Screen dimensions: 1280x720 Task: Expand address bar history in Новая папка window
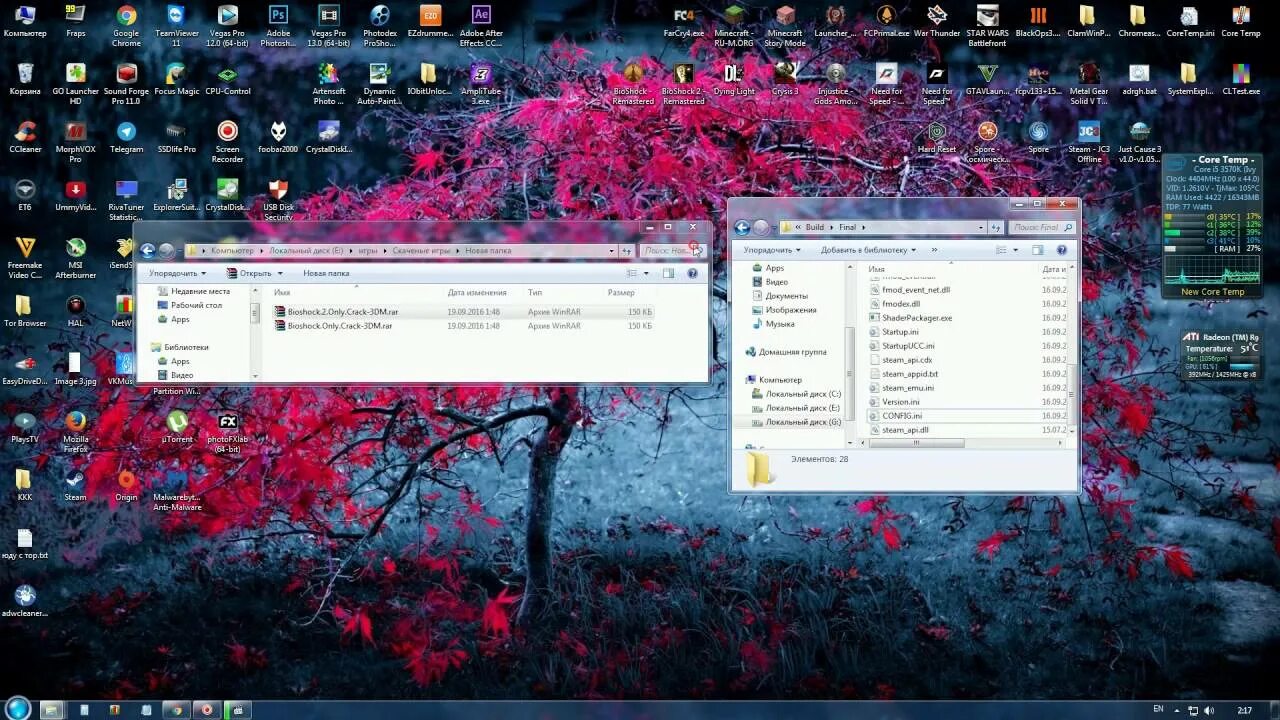[612, 251]
